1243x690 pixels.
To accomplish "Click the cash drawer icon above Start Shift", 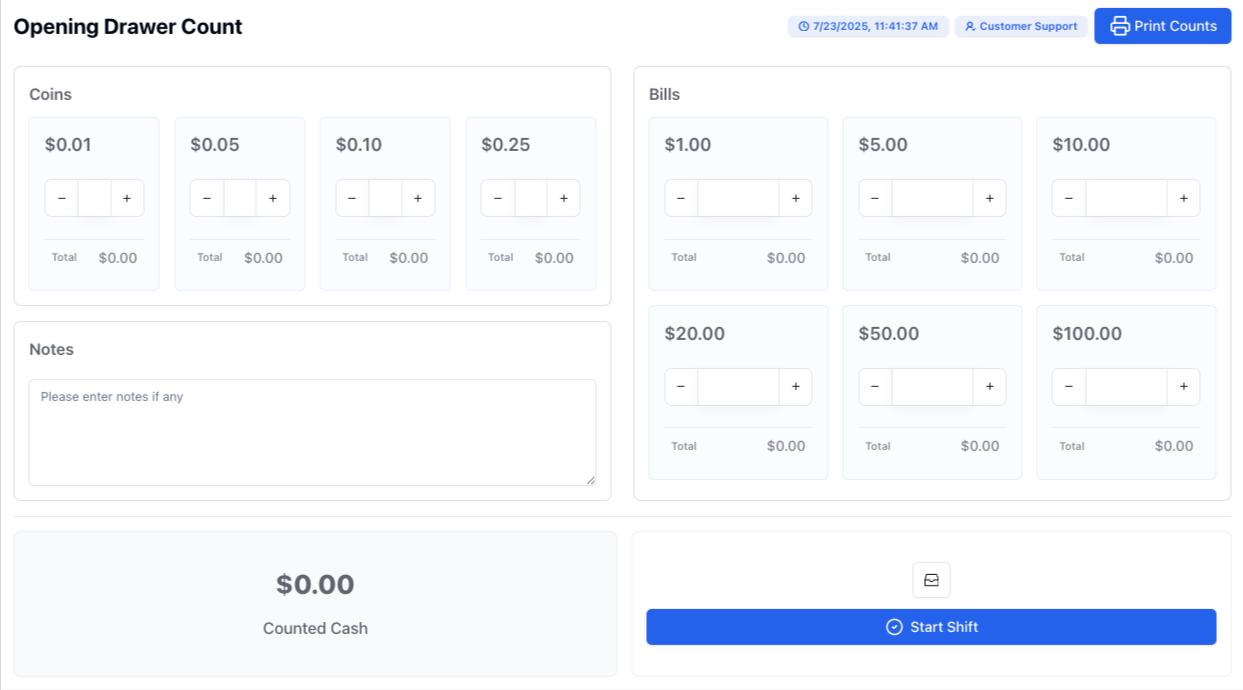I will coord(931,580).
